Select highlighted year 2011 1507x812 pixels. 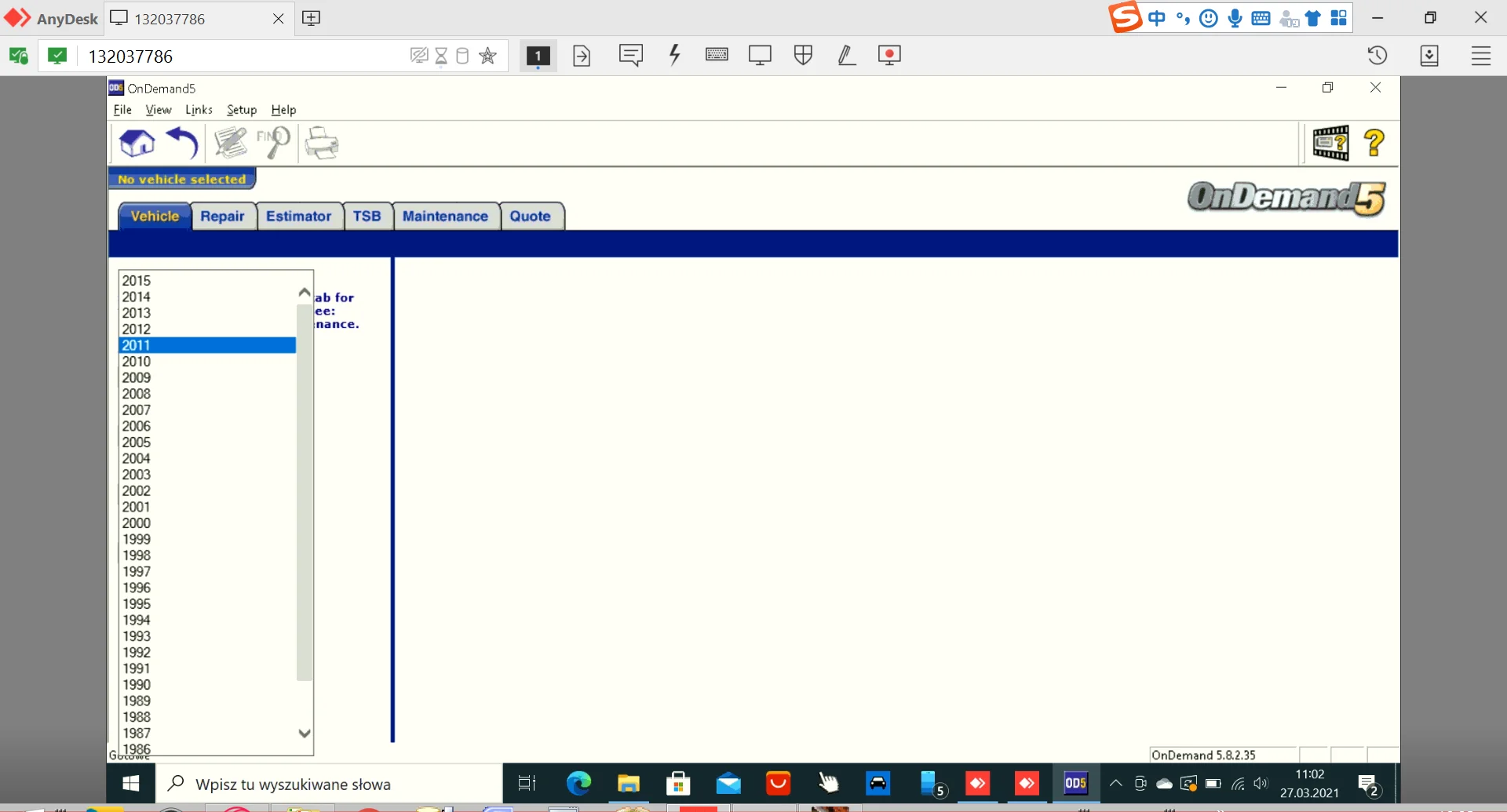207,345
